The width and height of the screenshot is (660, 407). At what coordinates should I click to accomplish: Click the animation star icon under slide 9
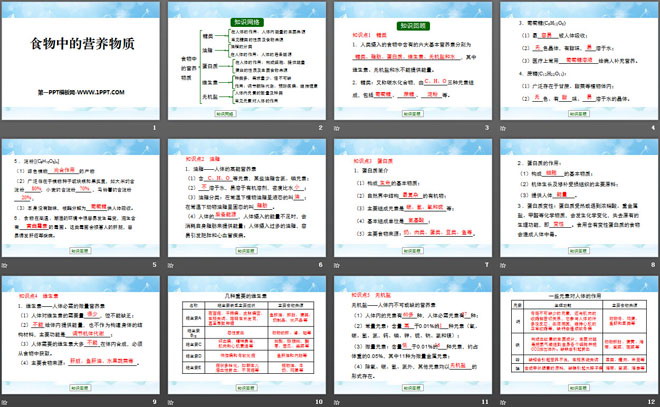4,402
